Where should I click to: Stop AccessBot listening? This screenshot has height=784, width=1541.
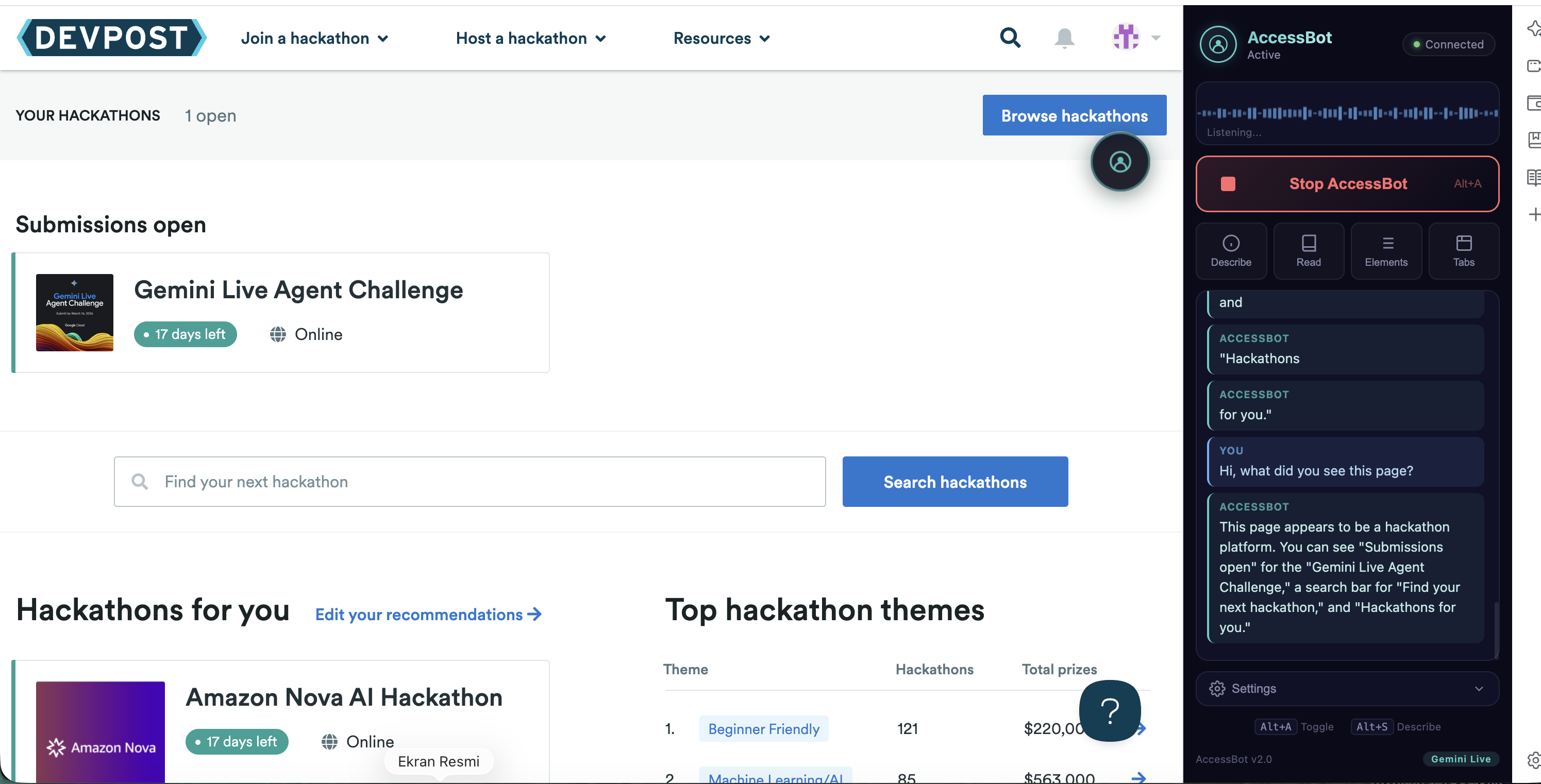1347,183
